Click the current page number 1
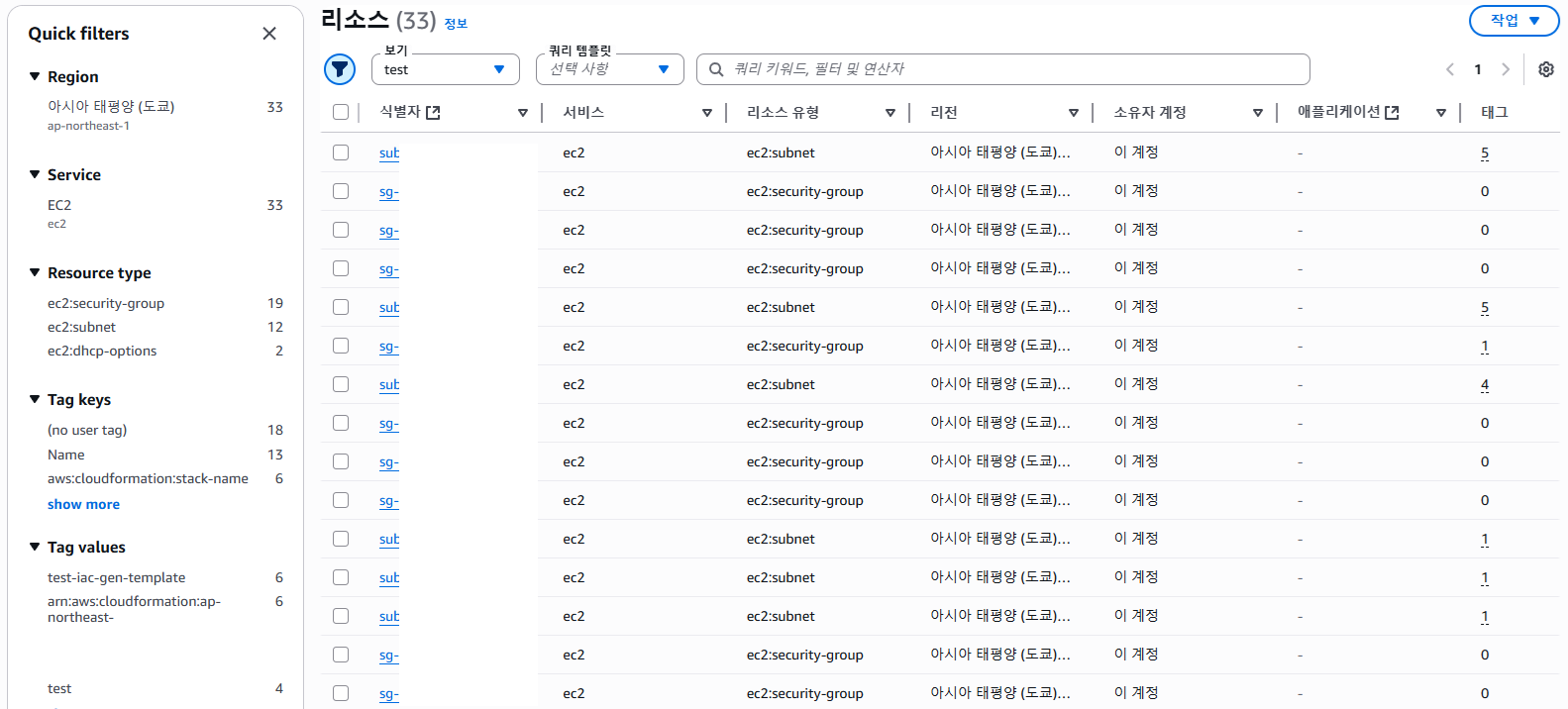 point(1478,69)
